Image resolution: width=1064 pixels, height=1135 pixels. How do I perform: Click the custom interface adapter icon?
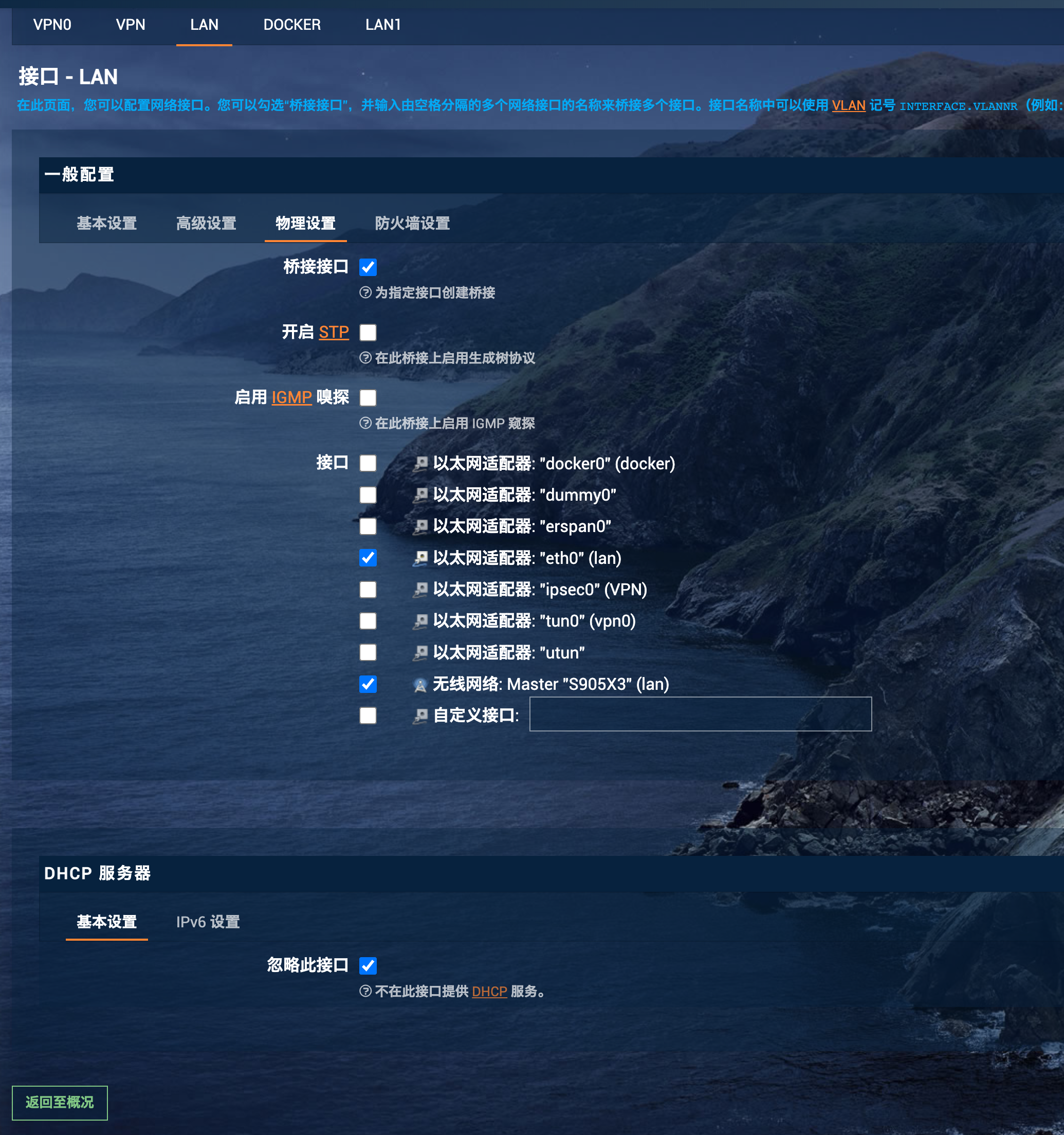pos(420,716)
